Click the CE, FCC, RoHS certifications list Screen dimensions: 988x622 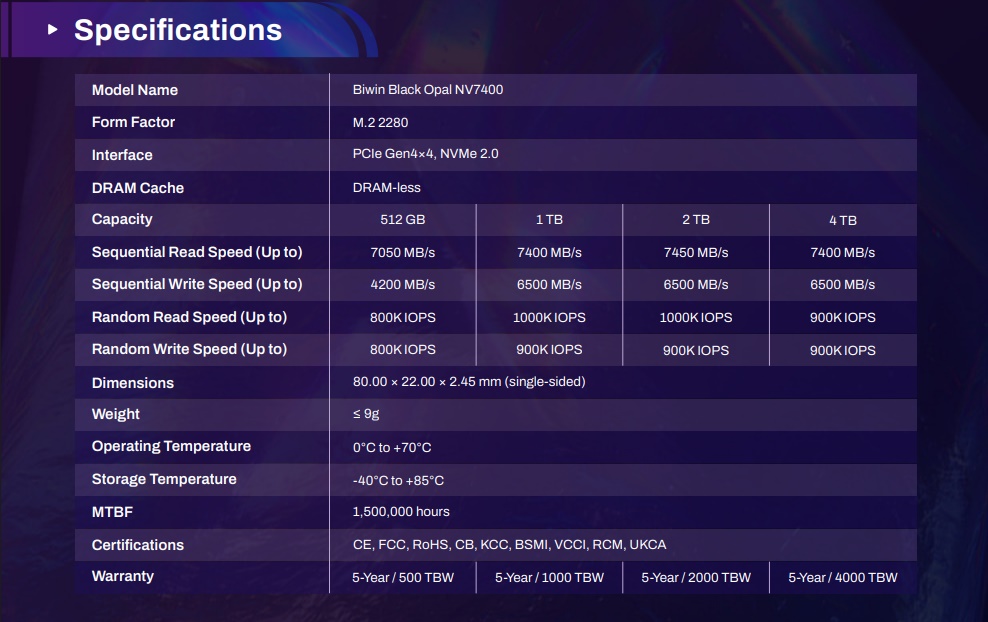(510, 544)
